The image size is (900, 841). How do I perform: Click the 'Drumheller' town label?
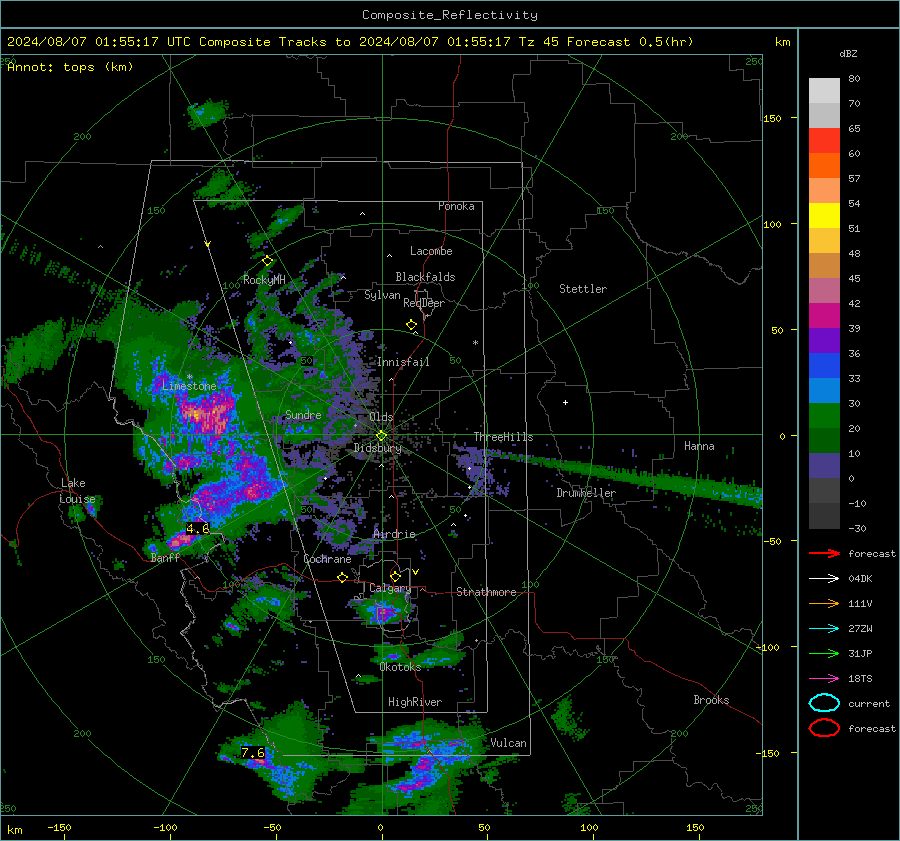point(586,493)
